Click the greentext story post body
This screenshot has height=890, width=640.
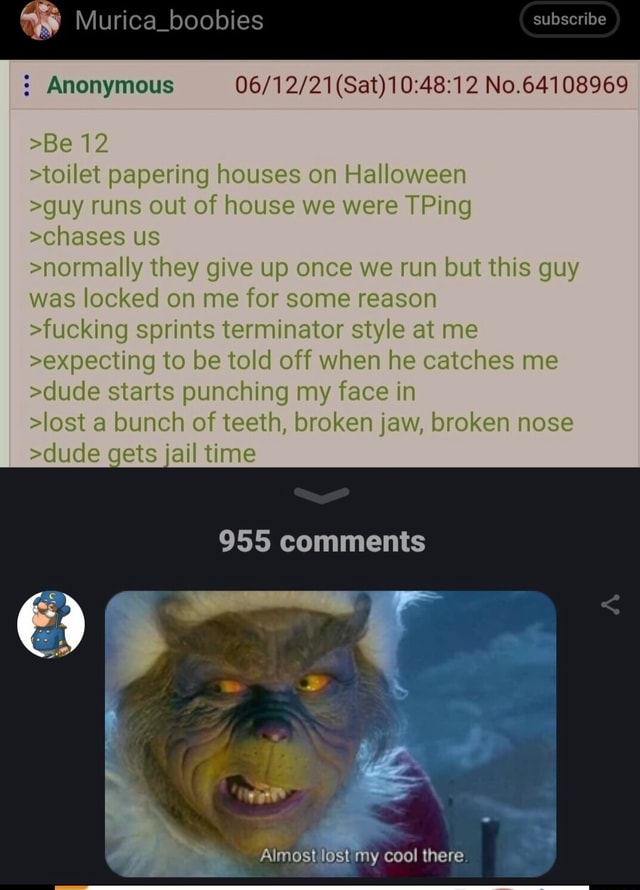323,289
